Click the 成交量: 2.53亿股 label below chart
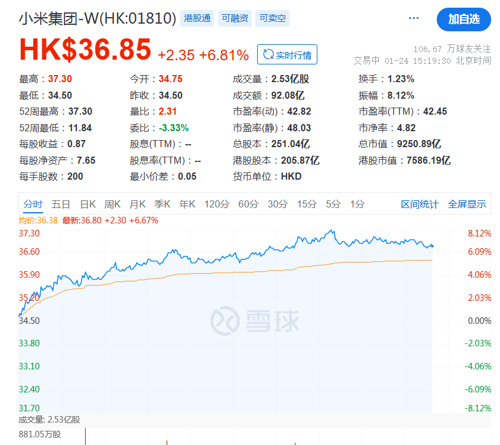Image resolution: width=500 pixels, height=445 pixels. pos(49,420)
